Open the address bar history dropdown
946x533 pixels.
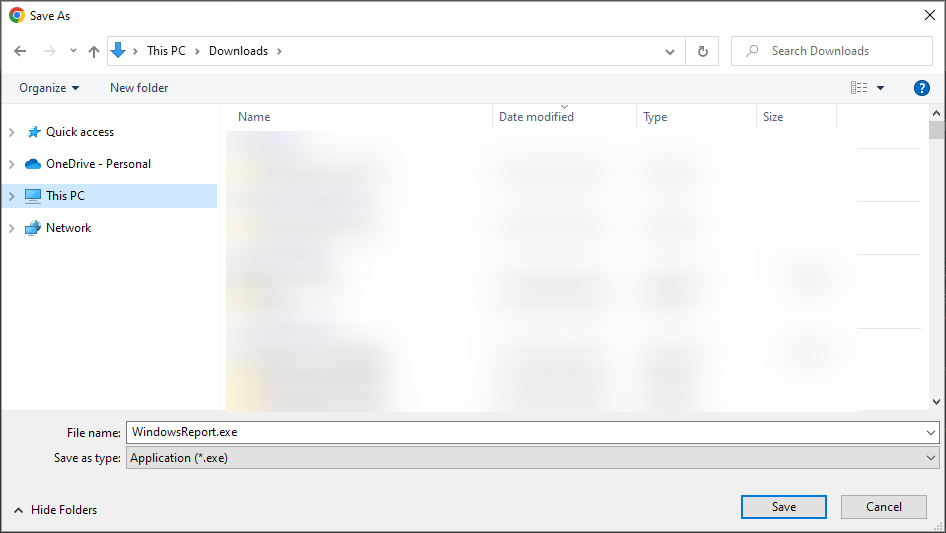click(670, 51)
